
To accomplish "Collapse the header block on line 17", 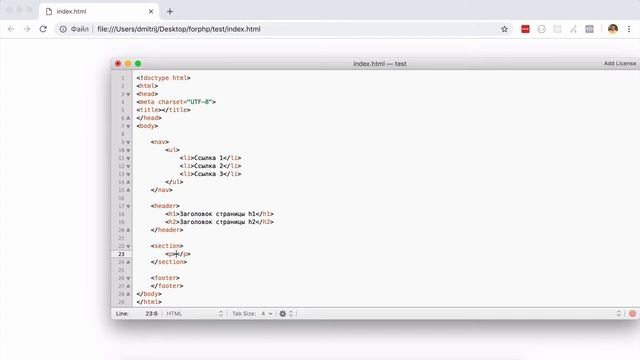I will click(128, 206).
